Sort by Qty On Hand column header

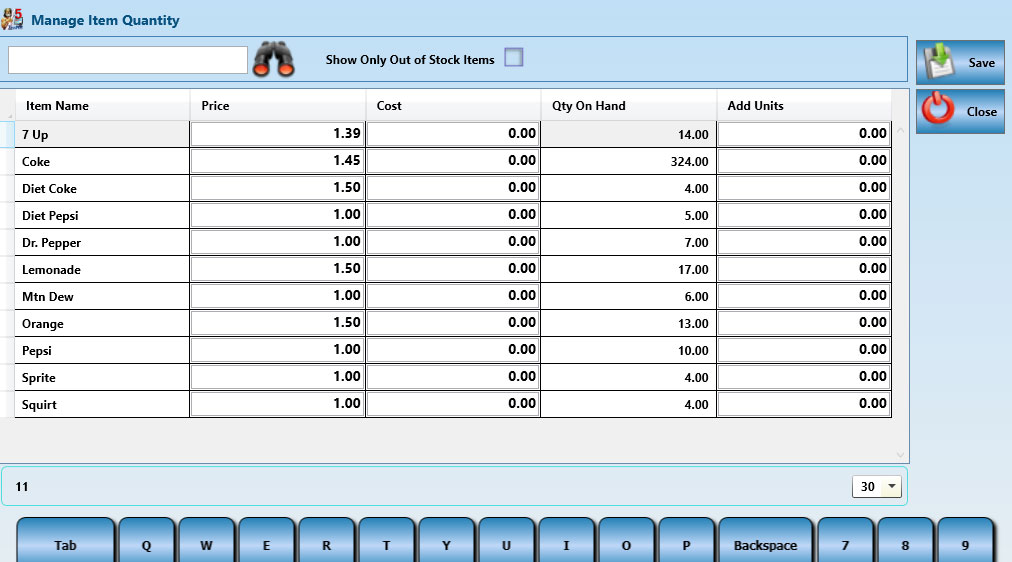point(629,105)
